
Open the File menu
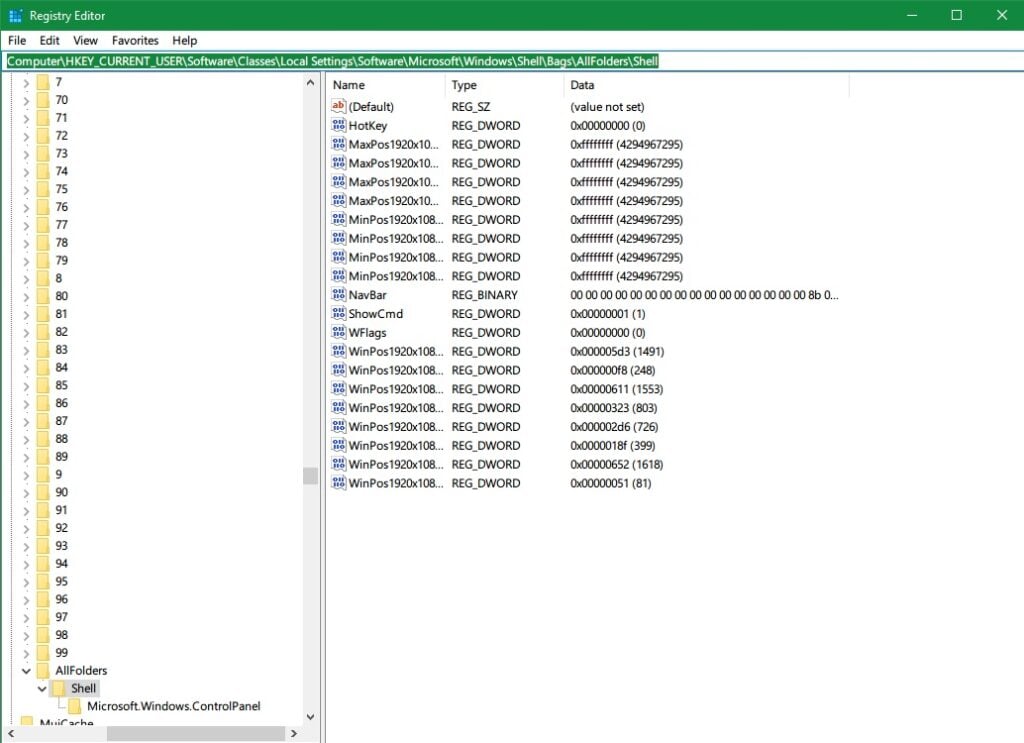point(16,40)
